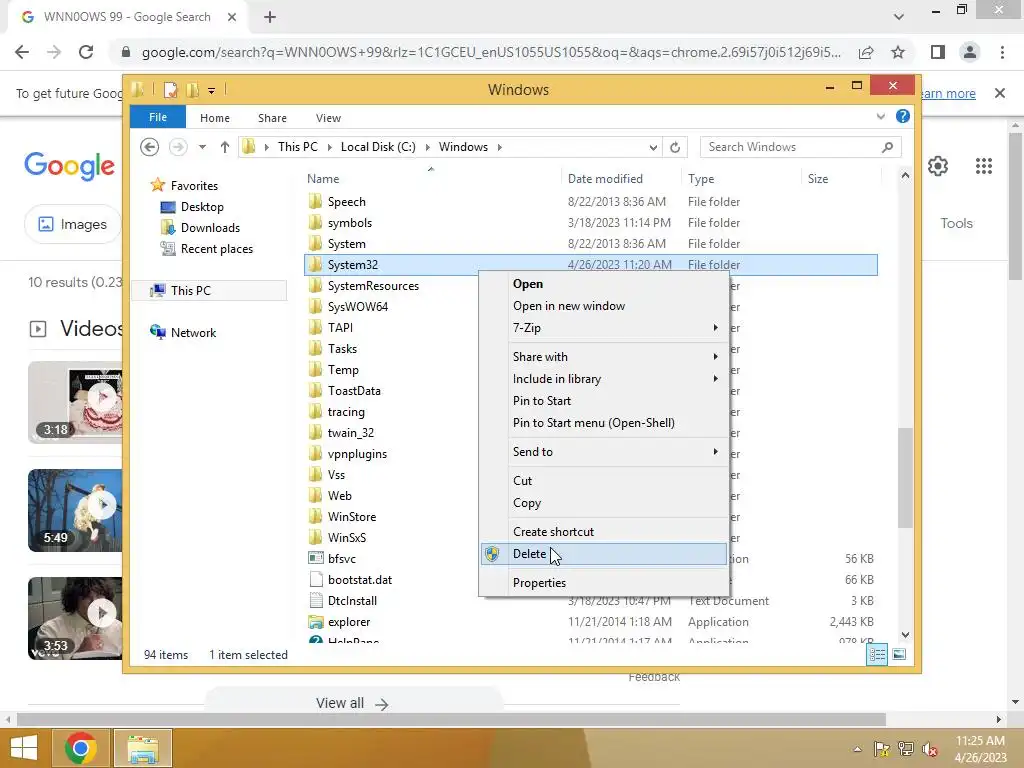Choose Delete from the context menu

[x=604, y=554]
